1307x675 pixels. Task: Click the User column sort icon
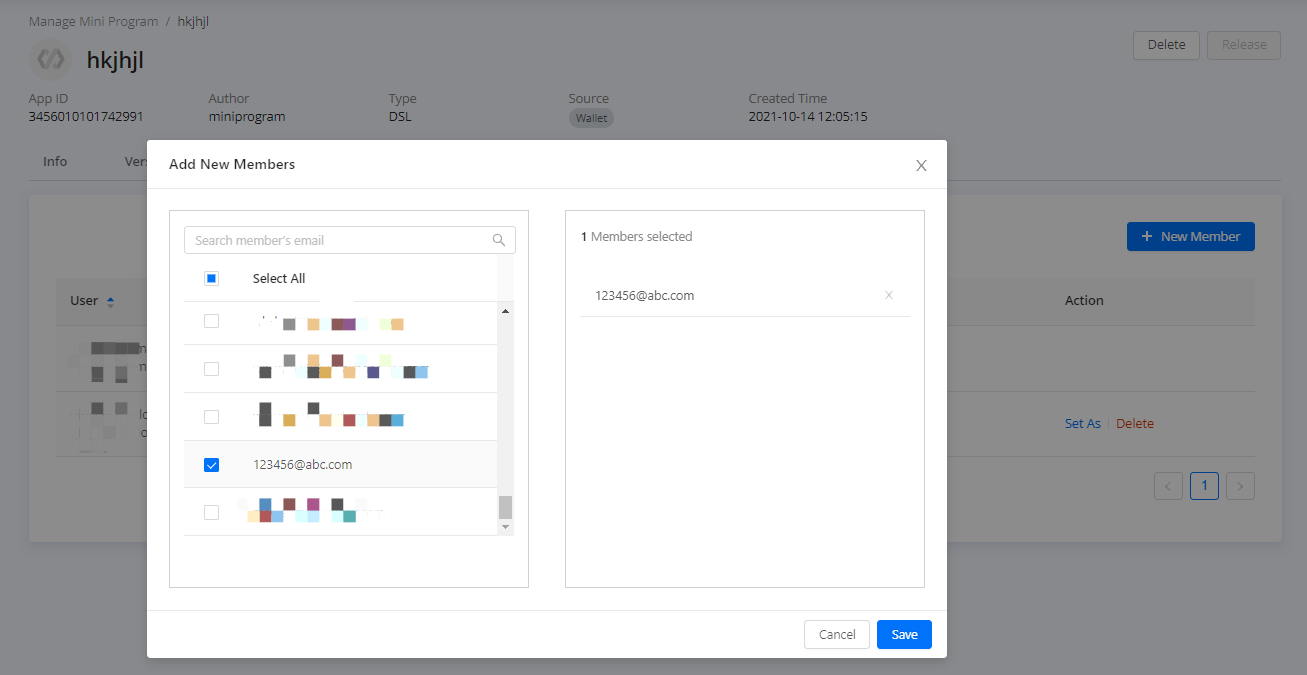[x=110, y=301]
